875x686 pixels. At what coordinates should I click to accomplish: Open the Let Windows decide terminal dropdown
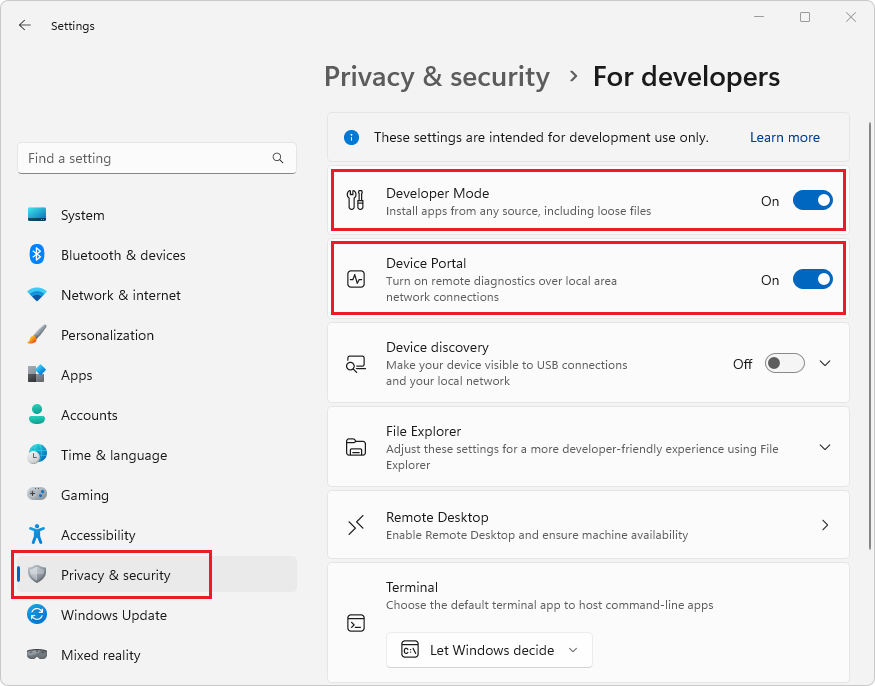point(489,650)
